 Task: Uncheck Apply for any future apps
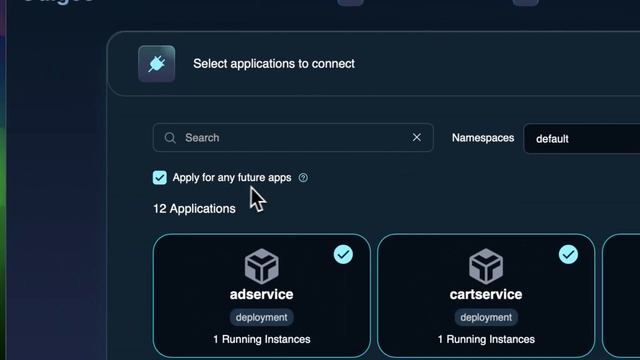[160, 178]
